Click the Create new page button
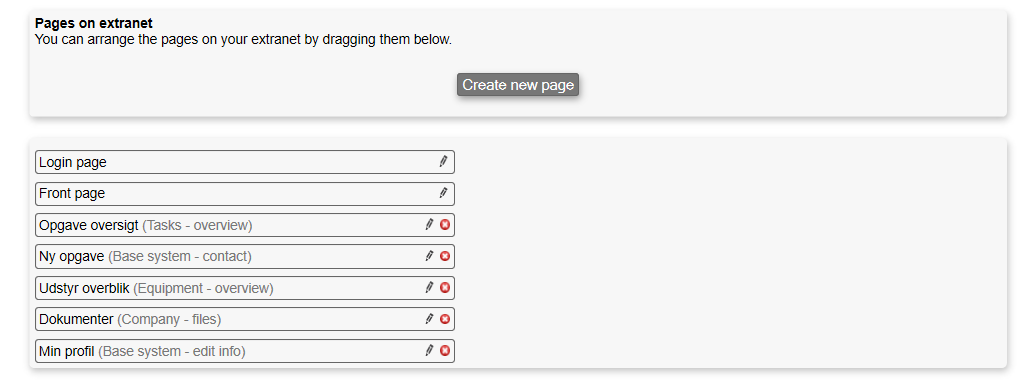This screenshot has height=390, width=1033. pyautogui.click(x=518, y=85)
